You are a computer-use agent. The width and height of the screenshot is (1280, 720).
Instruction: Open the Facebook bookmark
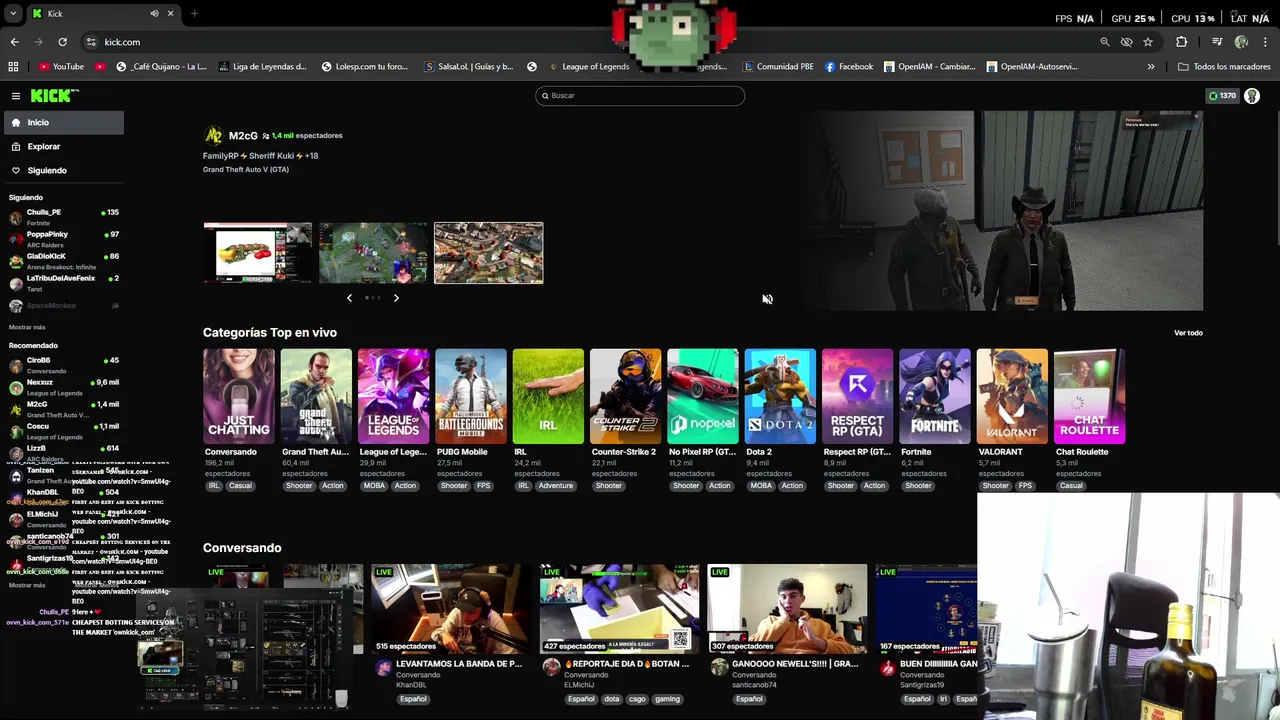tap(849, 67)
